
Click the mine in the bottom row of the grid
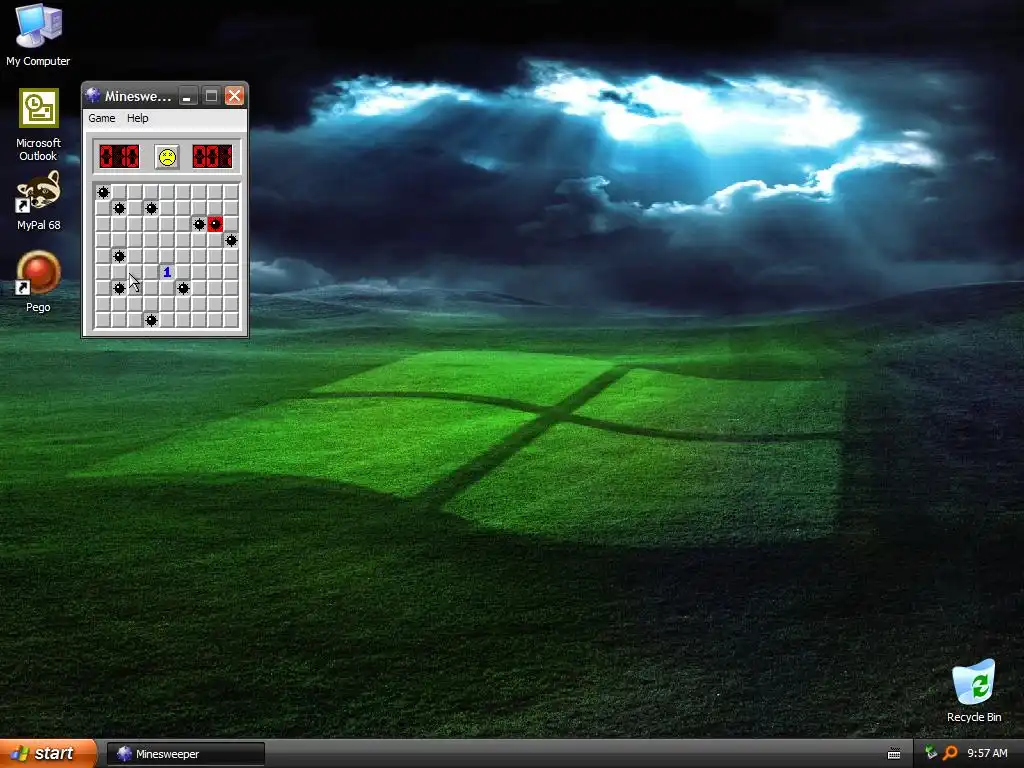click(x=151, y=320)
